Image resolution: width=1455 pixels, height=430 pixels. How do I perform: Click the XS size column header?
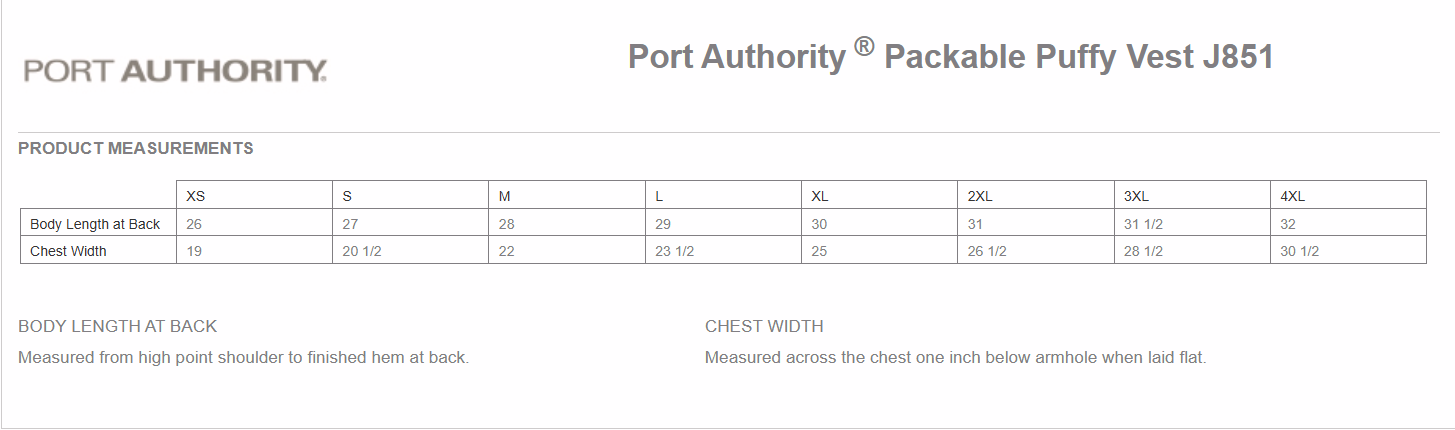coord(196,196)
